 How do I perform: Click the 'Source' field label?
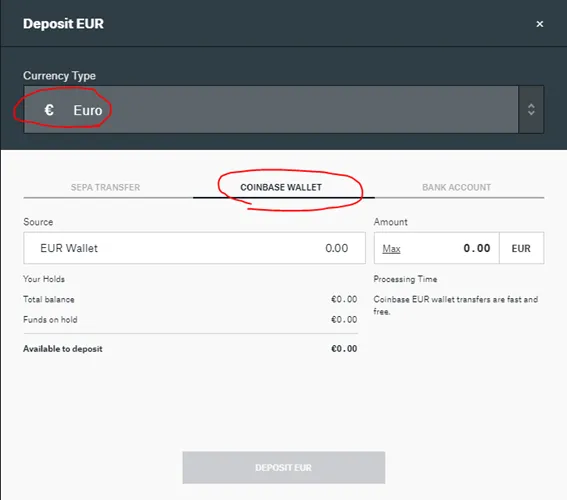point(38,222)
